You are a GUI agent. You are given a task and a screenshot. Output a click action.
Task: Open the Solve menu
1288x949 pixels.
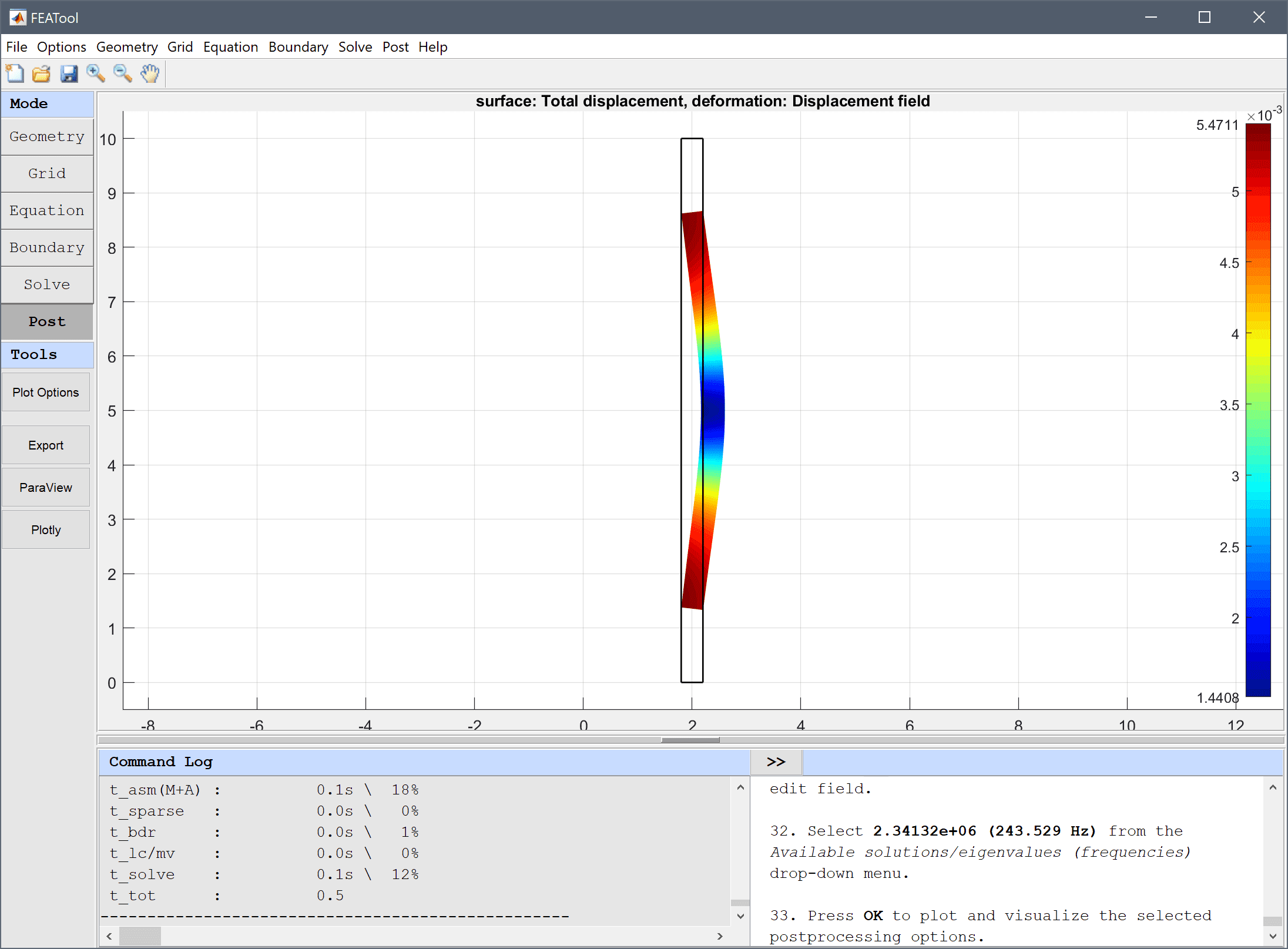pos(355,47)
